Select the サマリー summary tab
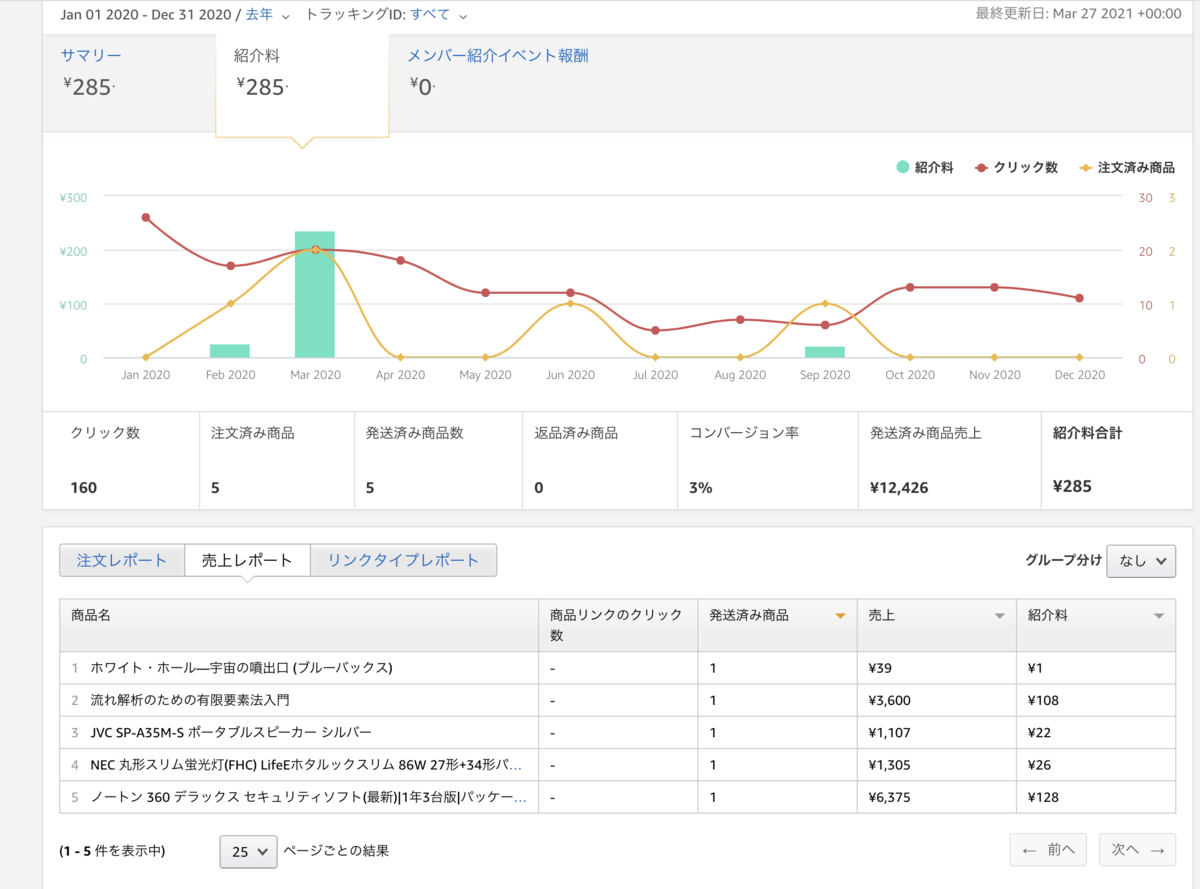Viewport: 1200px width, 889px height. coord(91,56)
